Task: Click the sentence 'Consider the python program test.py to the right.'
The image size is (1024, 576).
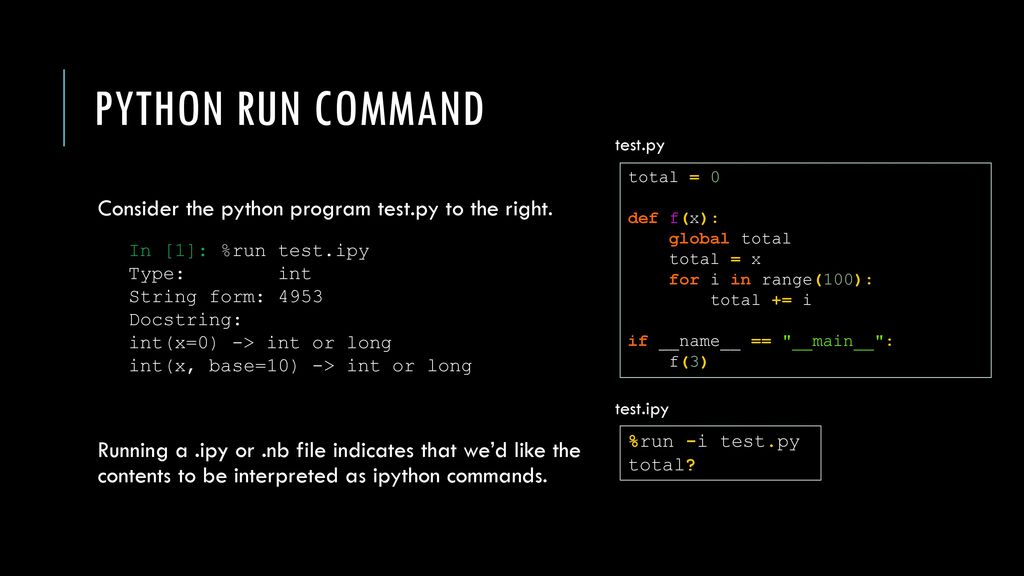Action: [x=325, y=209]
